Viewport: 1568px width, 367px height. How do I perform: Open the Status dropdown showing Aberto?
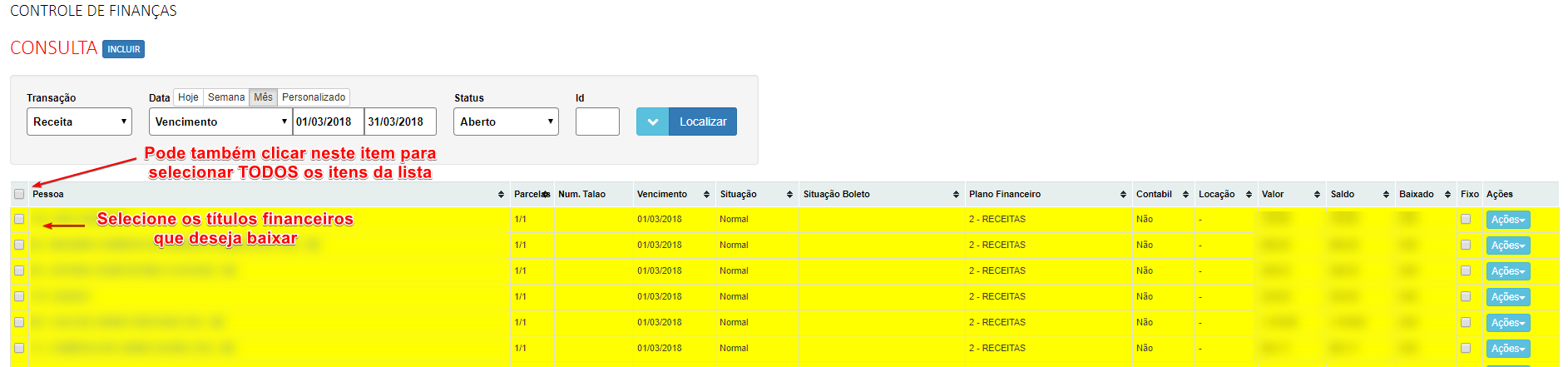[x=506, y=122]
